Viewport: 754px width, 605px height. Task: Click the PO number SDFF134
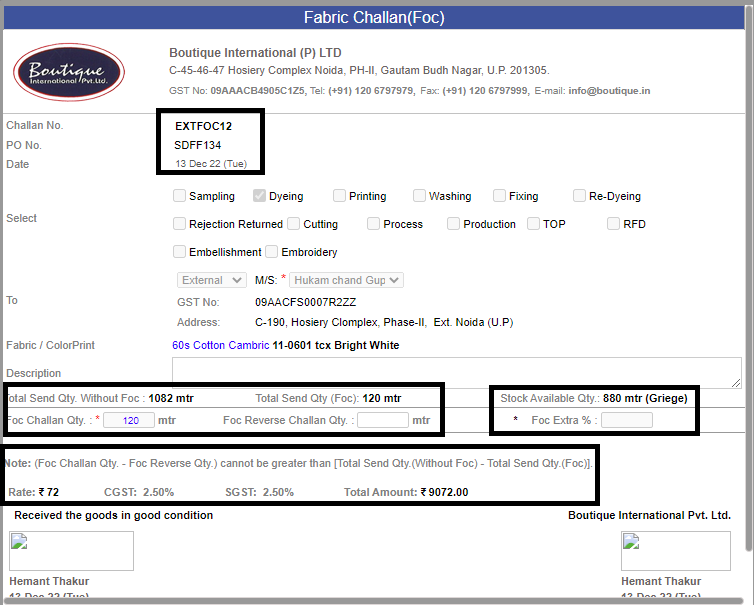pyautogui.click(x=198, y=145)
